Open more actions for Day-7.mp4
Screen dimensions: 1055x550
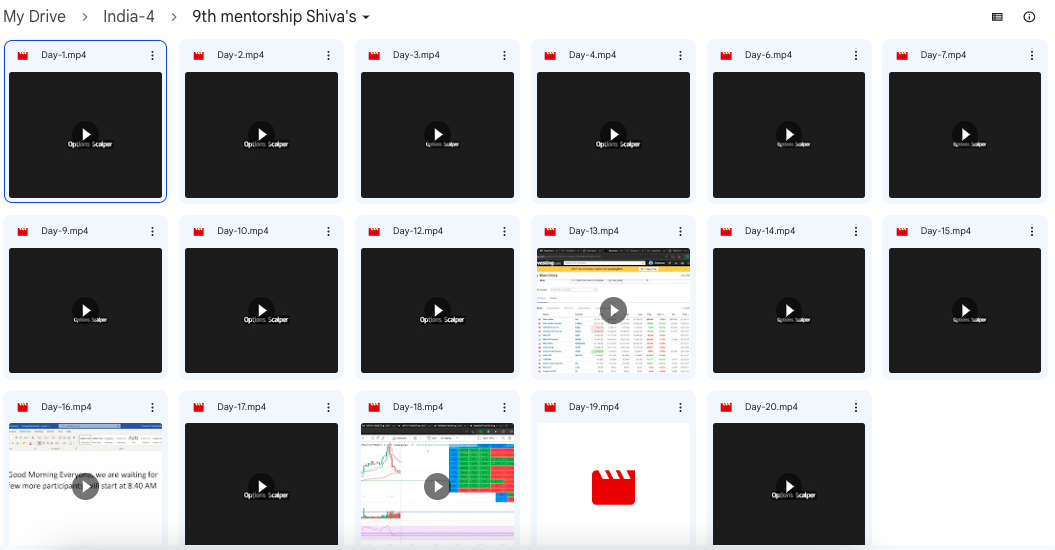(x=1032, y=56)
